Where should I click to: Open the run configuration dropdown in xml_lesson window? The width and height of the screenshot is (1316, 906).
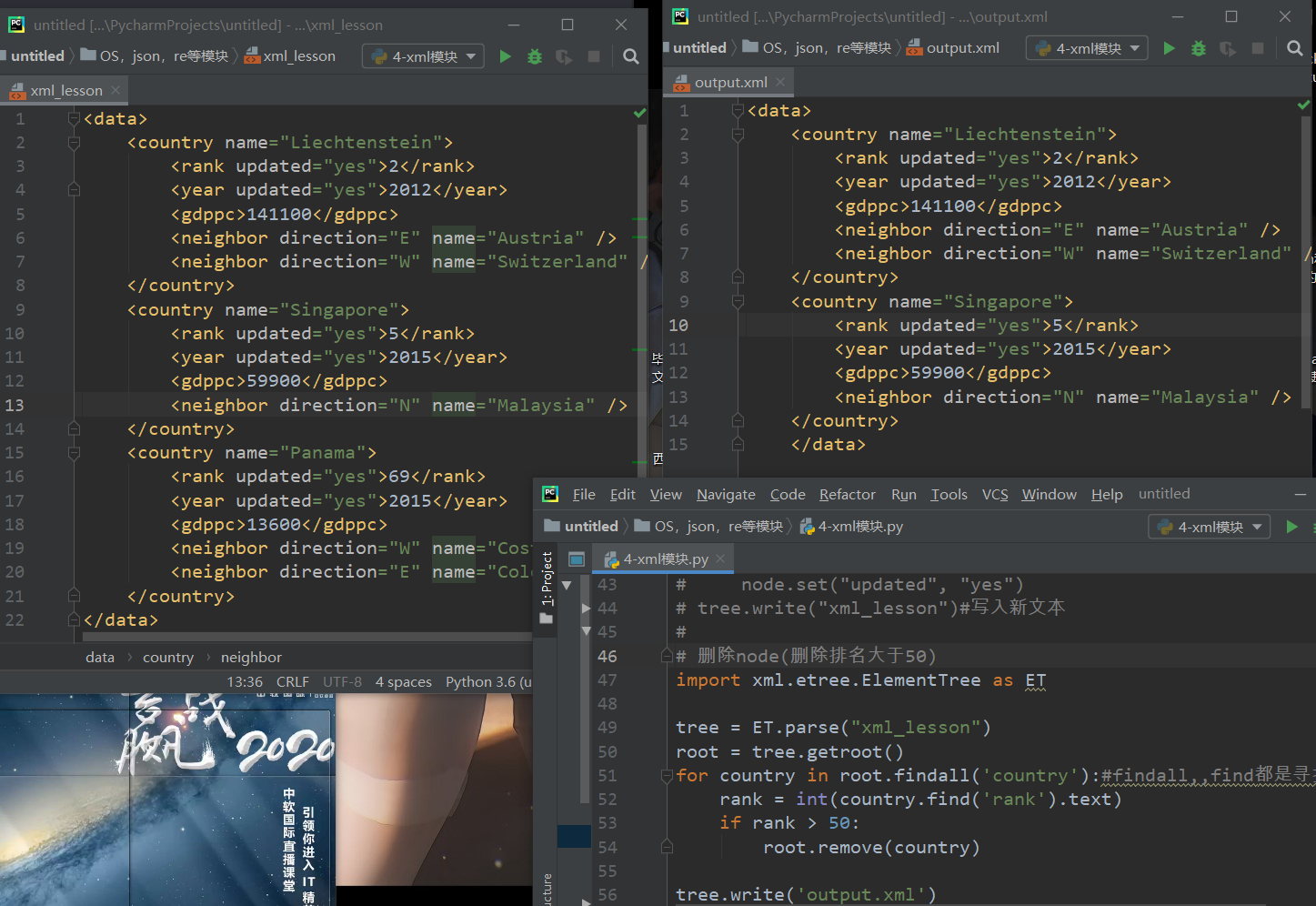coord(424,56)
